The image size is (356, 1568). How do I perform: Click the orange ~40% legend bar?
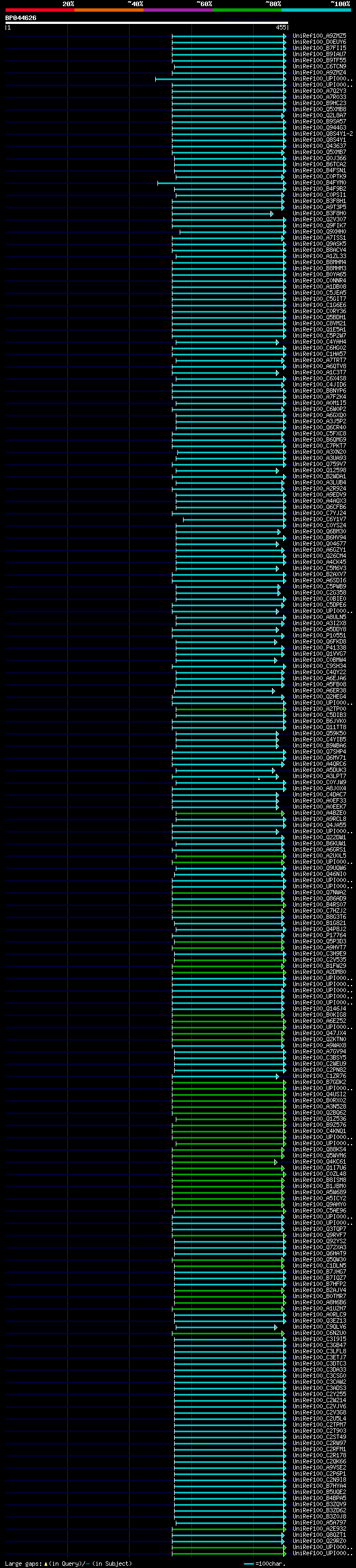coord(109,10)
